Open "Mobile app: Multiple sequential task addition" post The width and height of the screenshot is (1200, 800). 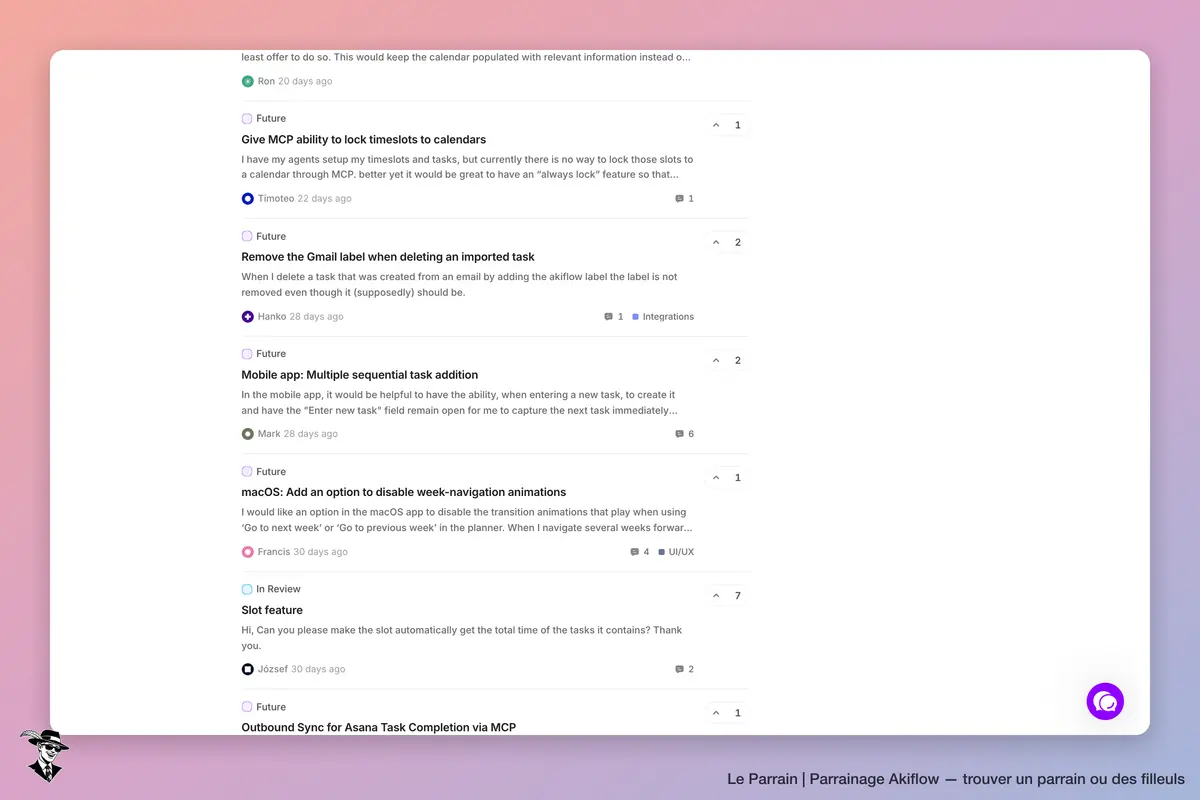click(360, 375)
